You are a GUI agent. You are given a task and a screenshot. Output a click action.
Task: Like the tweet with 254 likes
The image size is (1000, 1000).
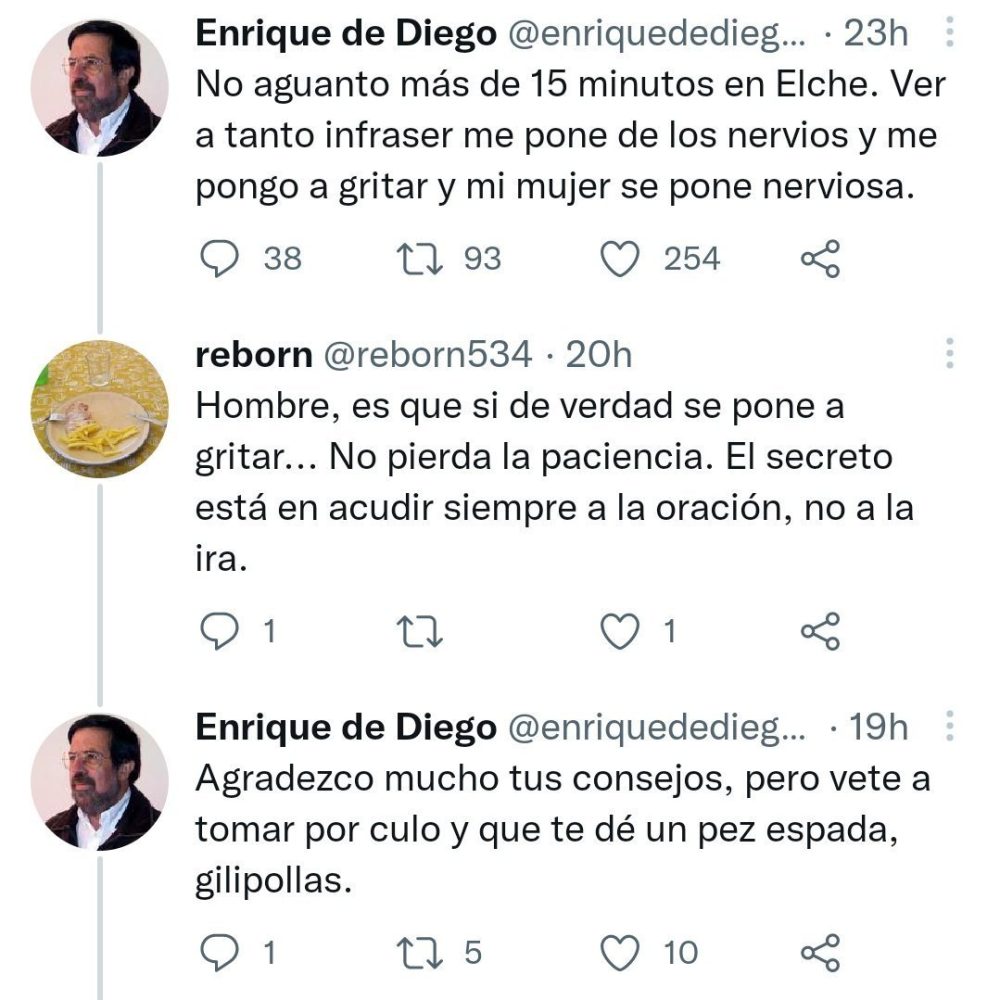(621, 258)
